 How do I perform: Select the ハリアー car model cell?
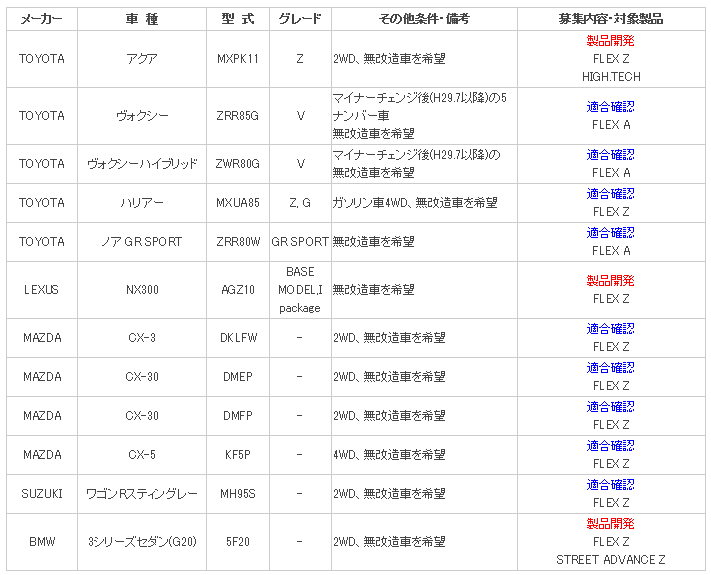(x=142, y=203)
